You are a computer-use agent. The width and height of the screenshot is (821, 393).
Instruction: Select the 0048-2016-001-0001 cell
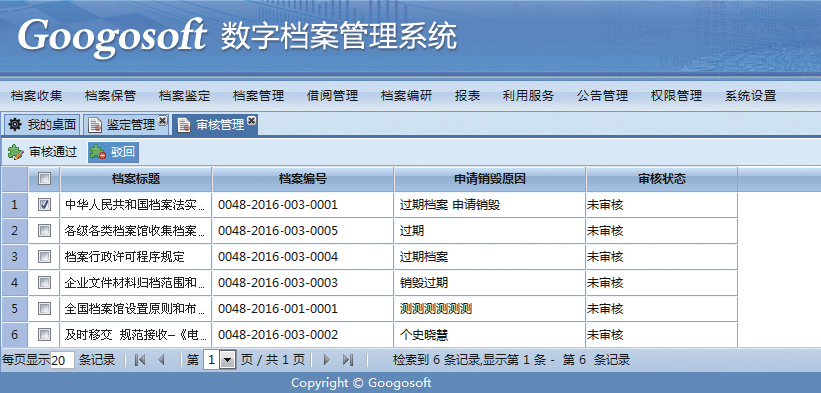(x=303, y=309)
